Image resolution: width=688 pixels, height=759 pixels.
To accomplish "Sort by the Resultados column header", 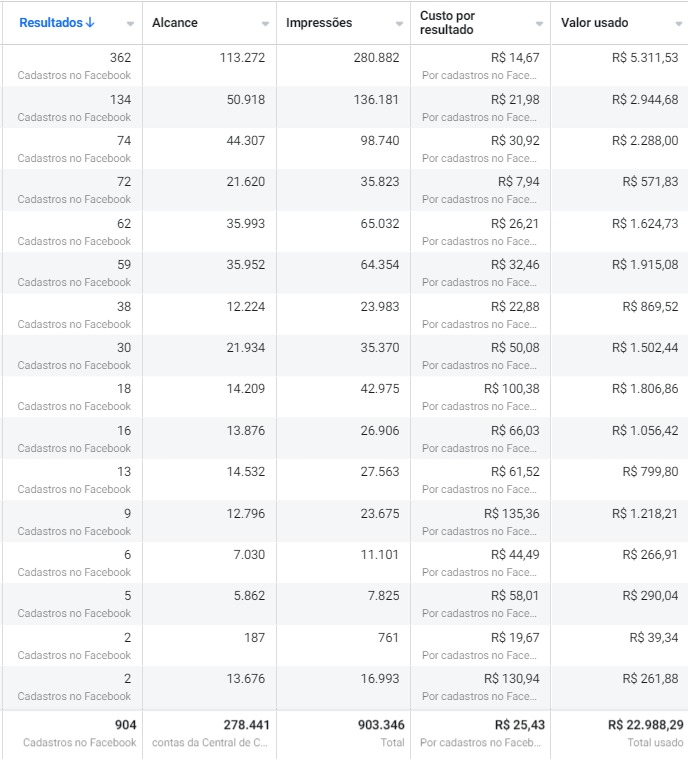I will point(51,23).
